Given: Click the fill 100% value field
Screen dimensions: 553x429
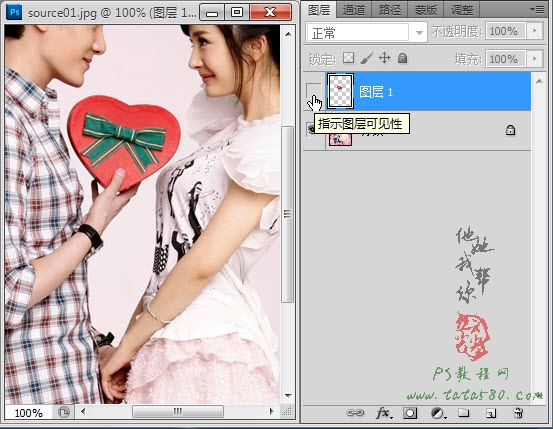Looking at the screenshot, I should tap(505, 59).
